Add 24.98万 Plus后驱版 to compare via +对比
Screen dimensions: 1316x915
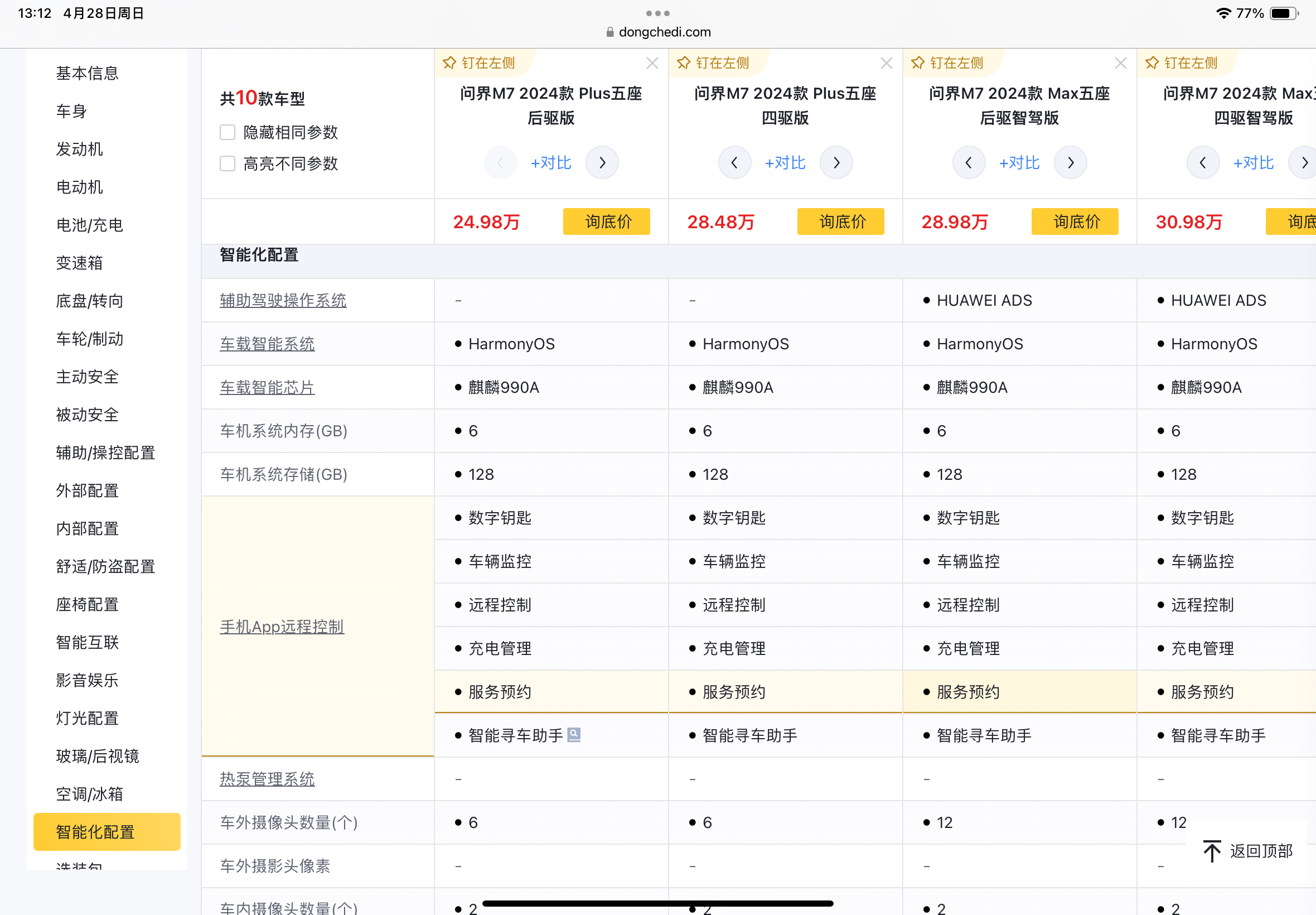(x=550, y=163)
